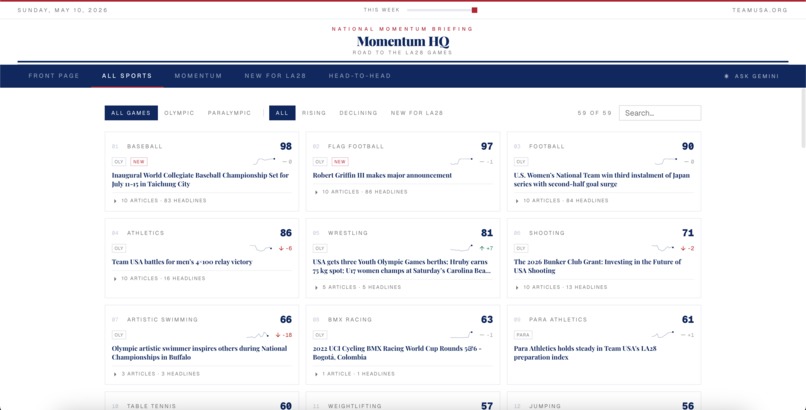
Task: Click the BMX Racing sparkline chart
Action: (x=462, y=334)
